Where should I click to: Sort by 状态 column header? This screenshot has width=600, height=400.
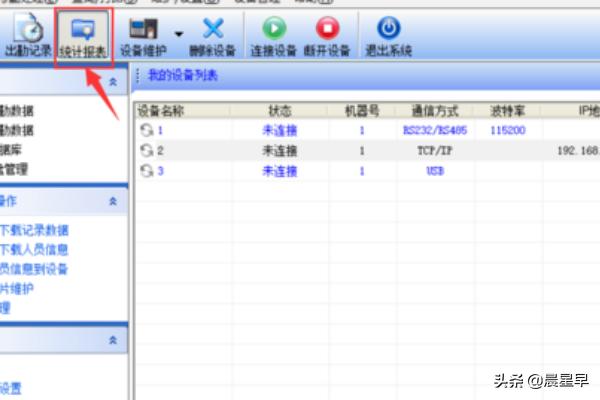(280, 111)
